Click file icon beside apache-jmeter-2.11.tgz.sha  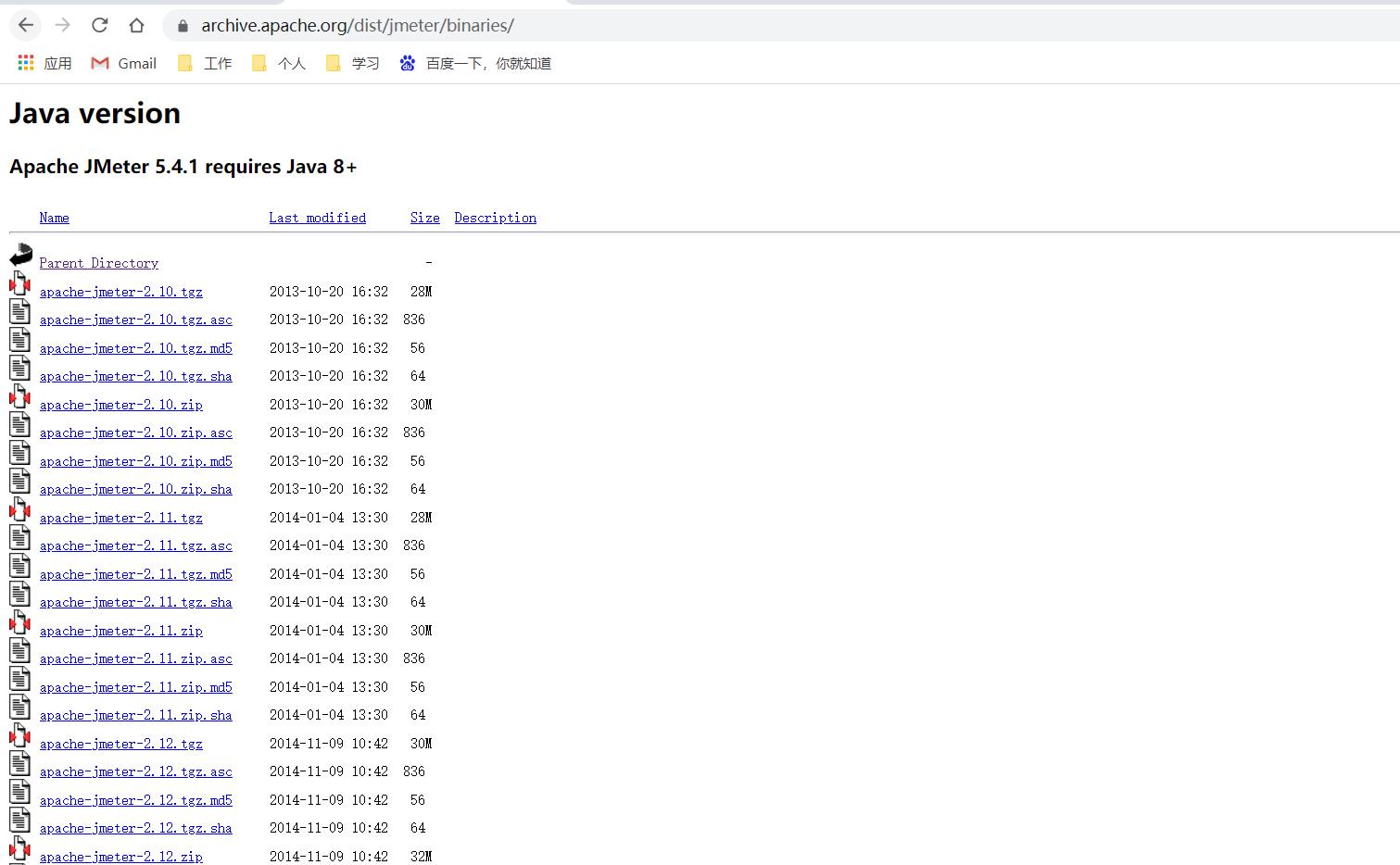(x=19, y=594)
